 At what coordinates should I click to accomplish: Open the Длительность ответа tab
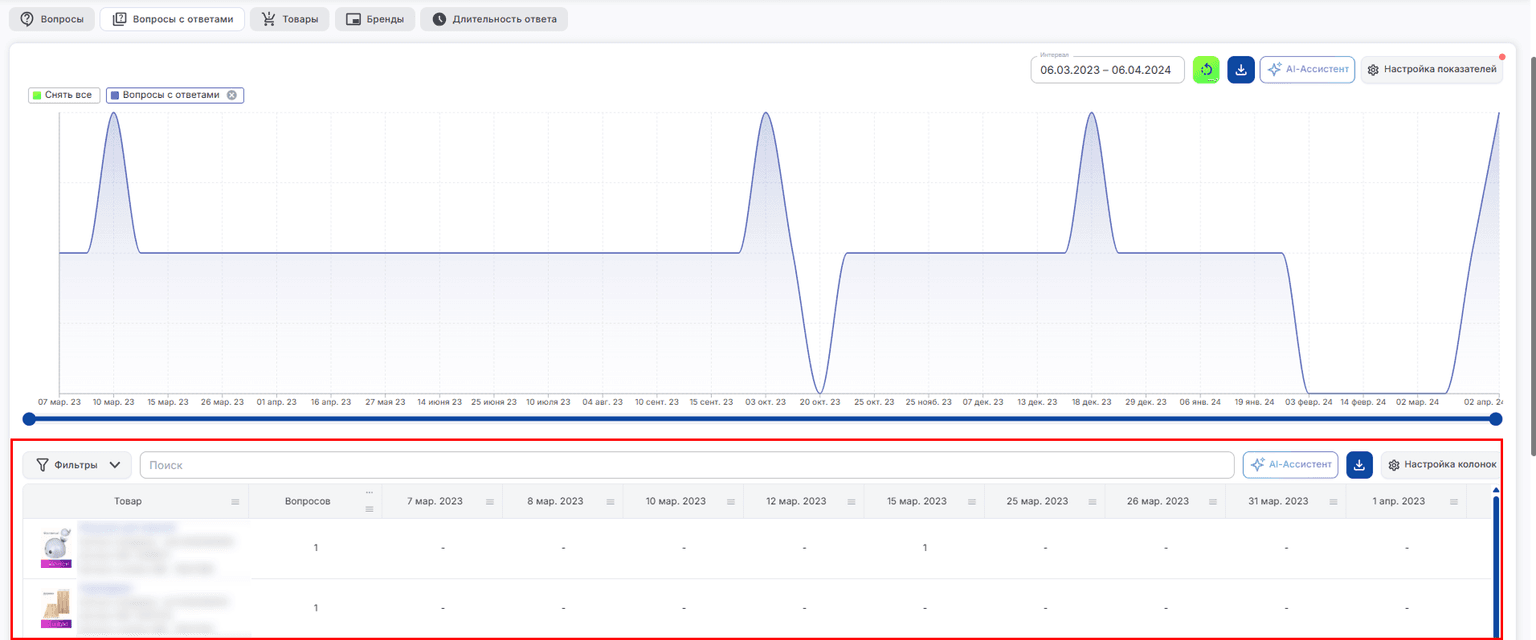coord(494,19)
